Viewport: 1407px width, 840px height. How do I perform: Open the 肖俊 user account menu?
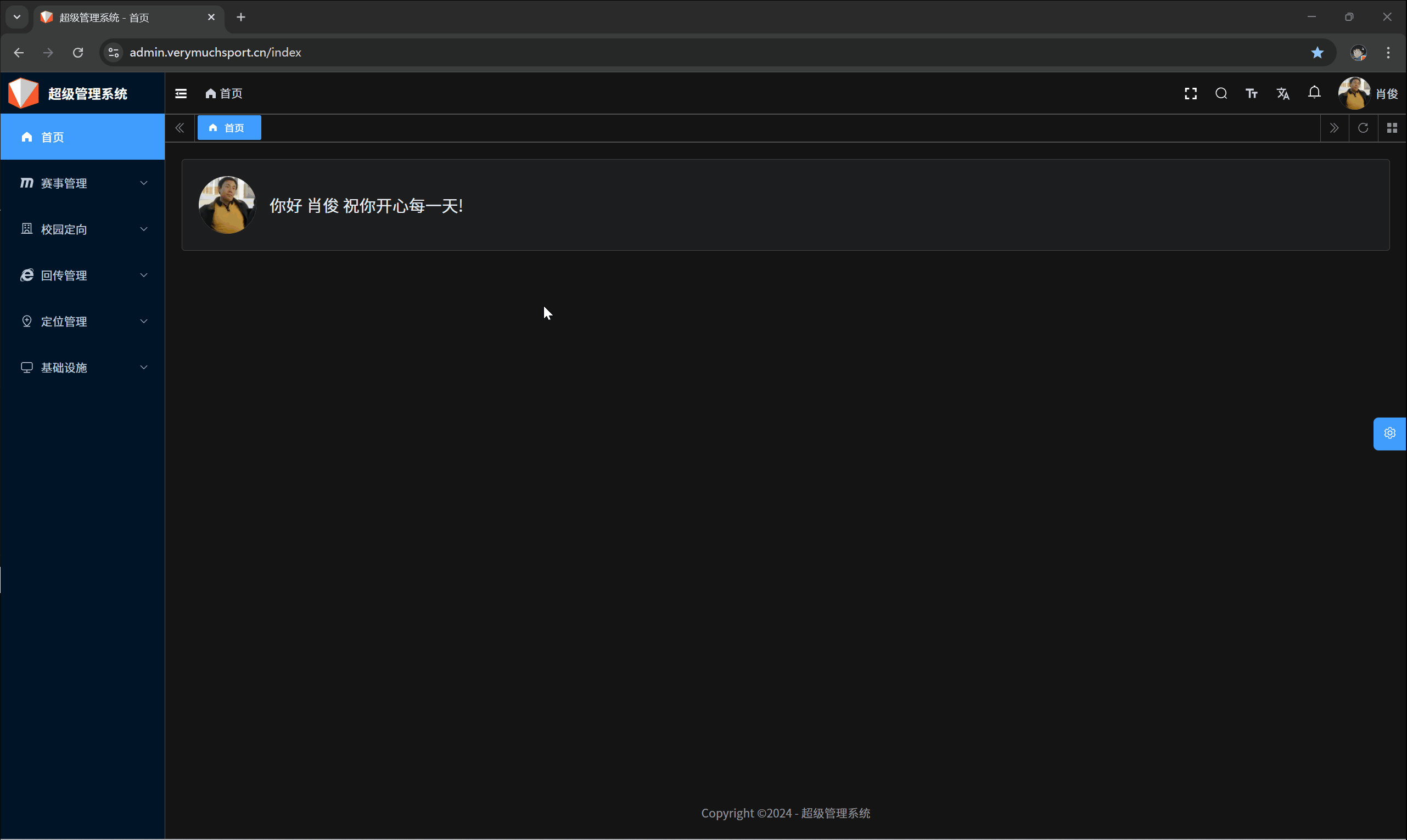click(x=1367, y=93)
